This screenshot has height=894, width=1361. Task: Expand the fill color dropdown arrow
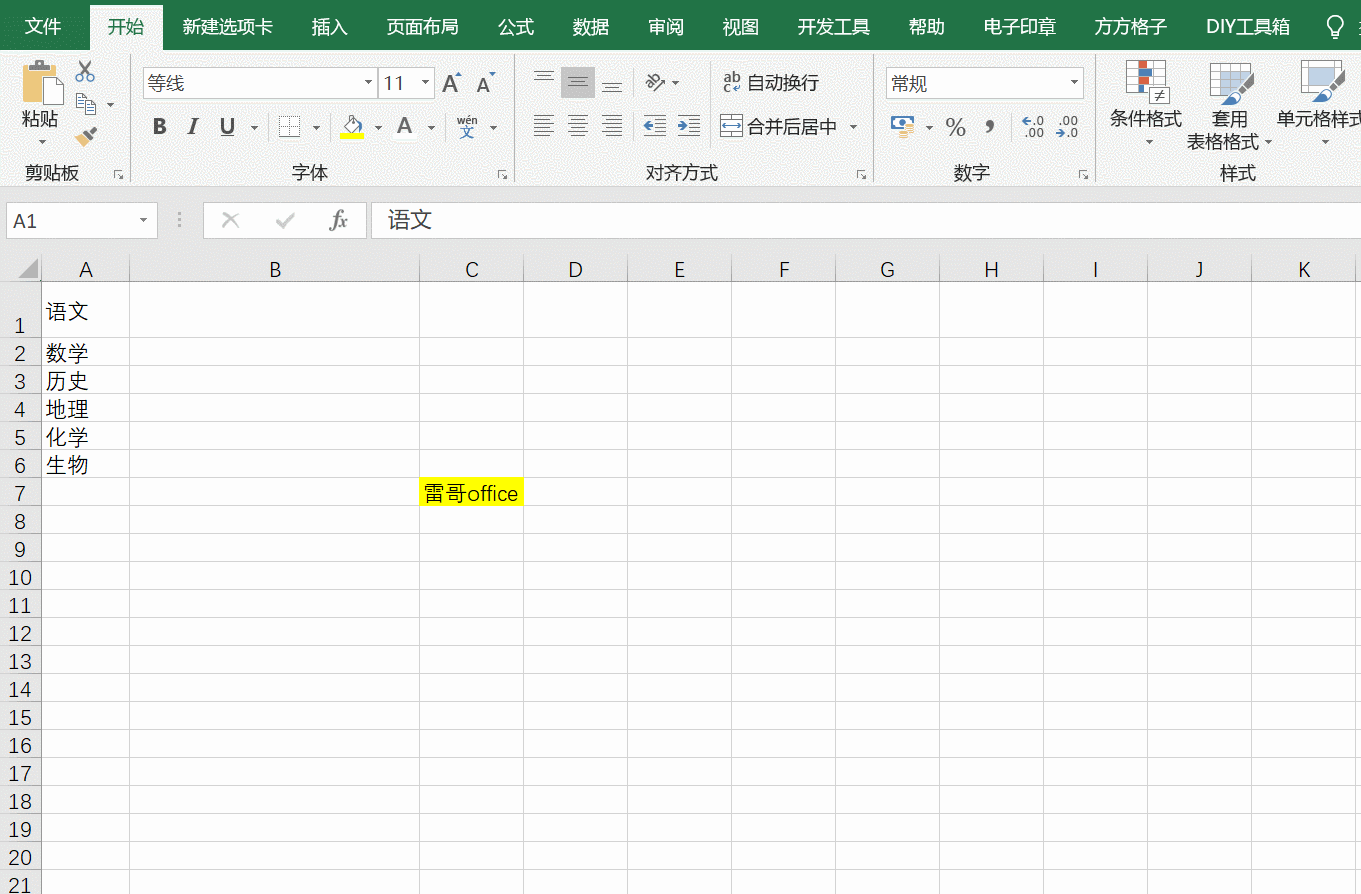(378, 128)
